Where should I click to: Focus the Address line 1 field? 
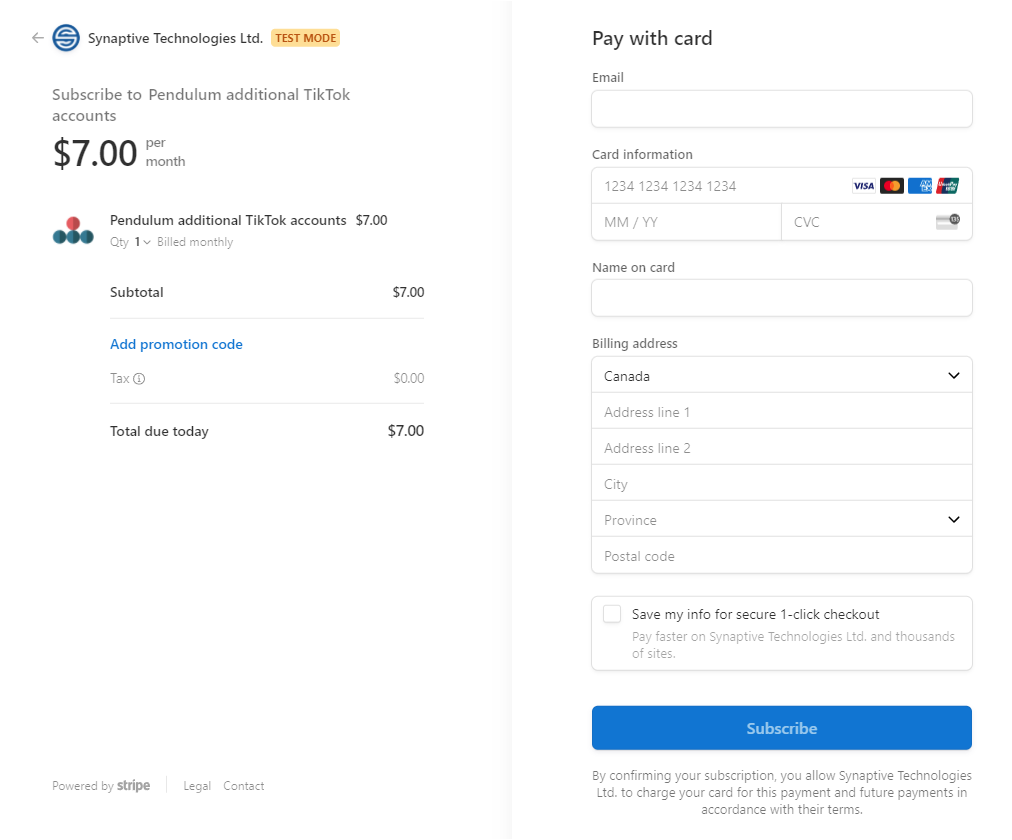782,412
